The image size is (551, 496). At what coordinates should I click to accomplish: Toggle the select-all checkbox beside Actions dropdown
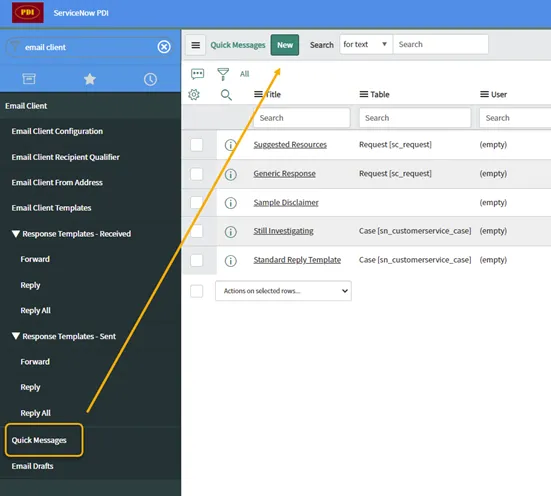tap(196, 291)
